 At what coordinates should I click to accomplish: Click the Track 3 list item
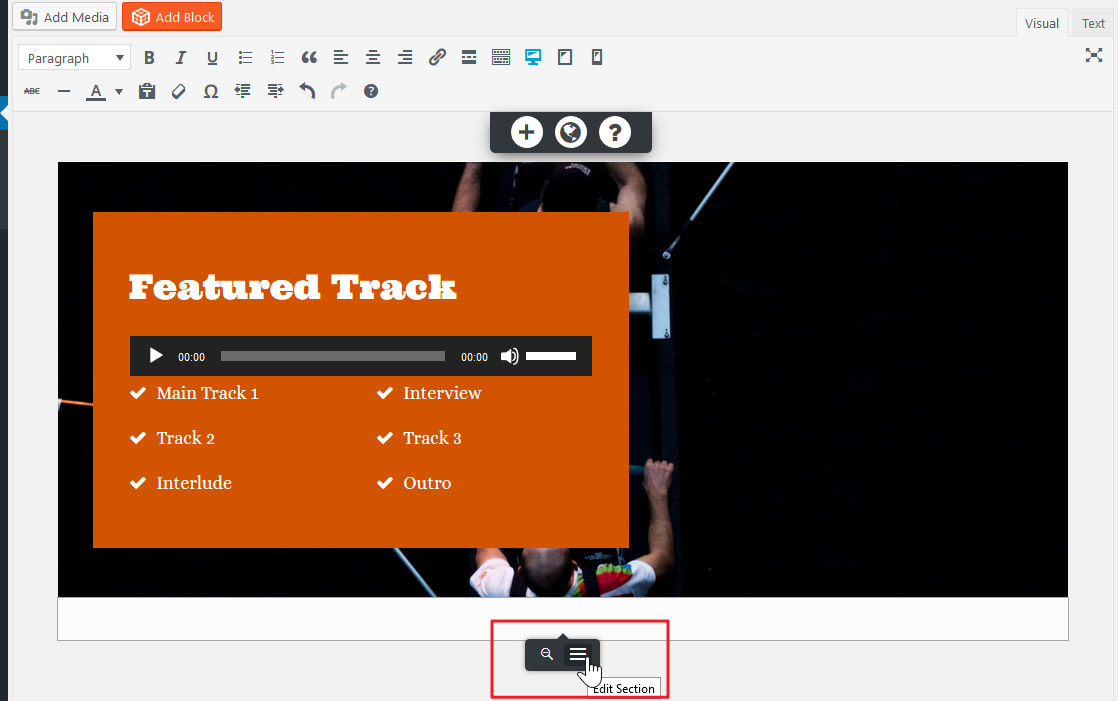[x=432, y=438]
